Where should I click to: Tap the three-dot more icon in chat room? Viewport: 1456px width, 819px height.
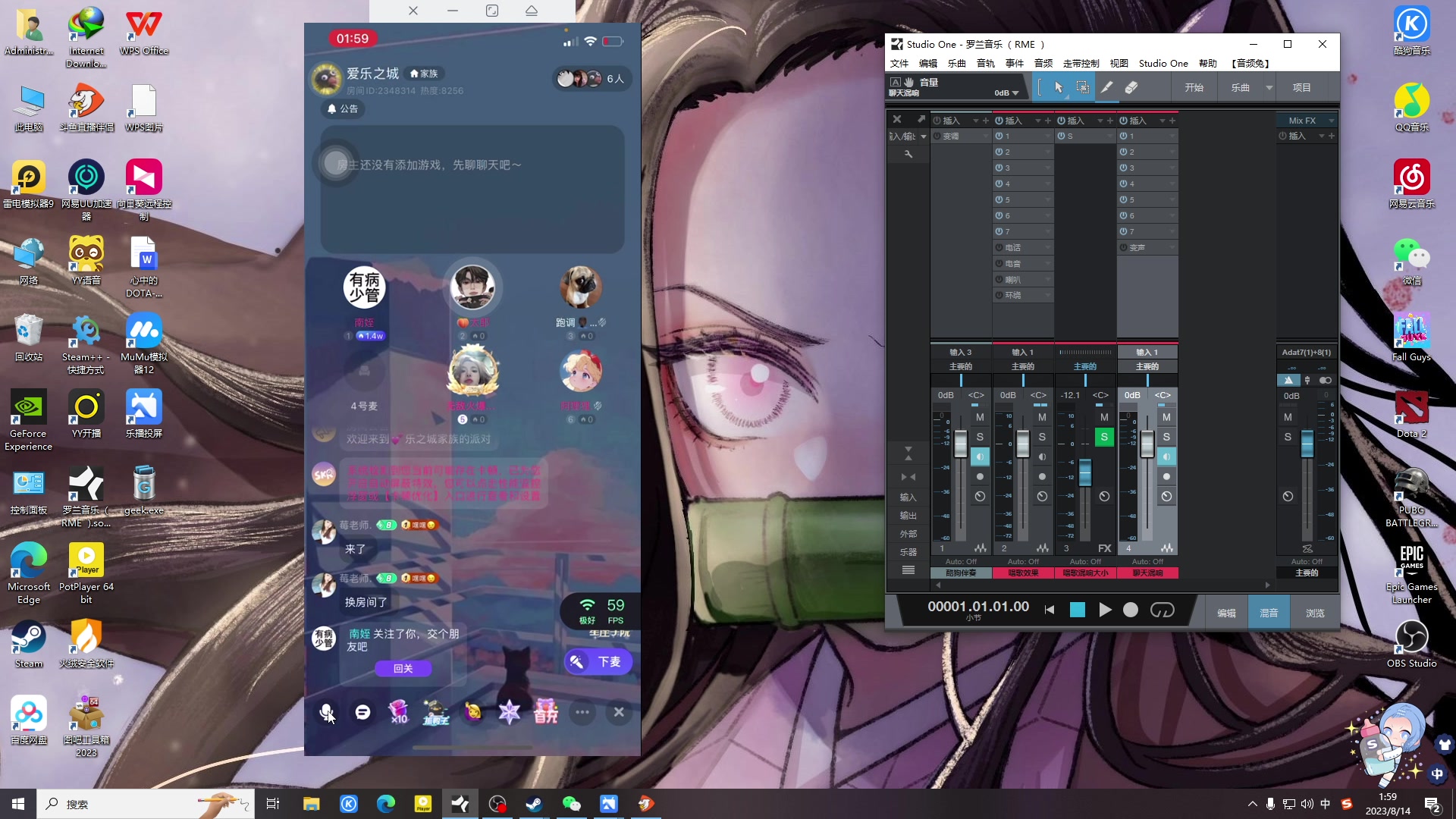pyautogui.click(x=582, y=712)
